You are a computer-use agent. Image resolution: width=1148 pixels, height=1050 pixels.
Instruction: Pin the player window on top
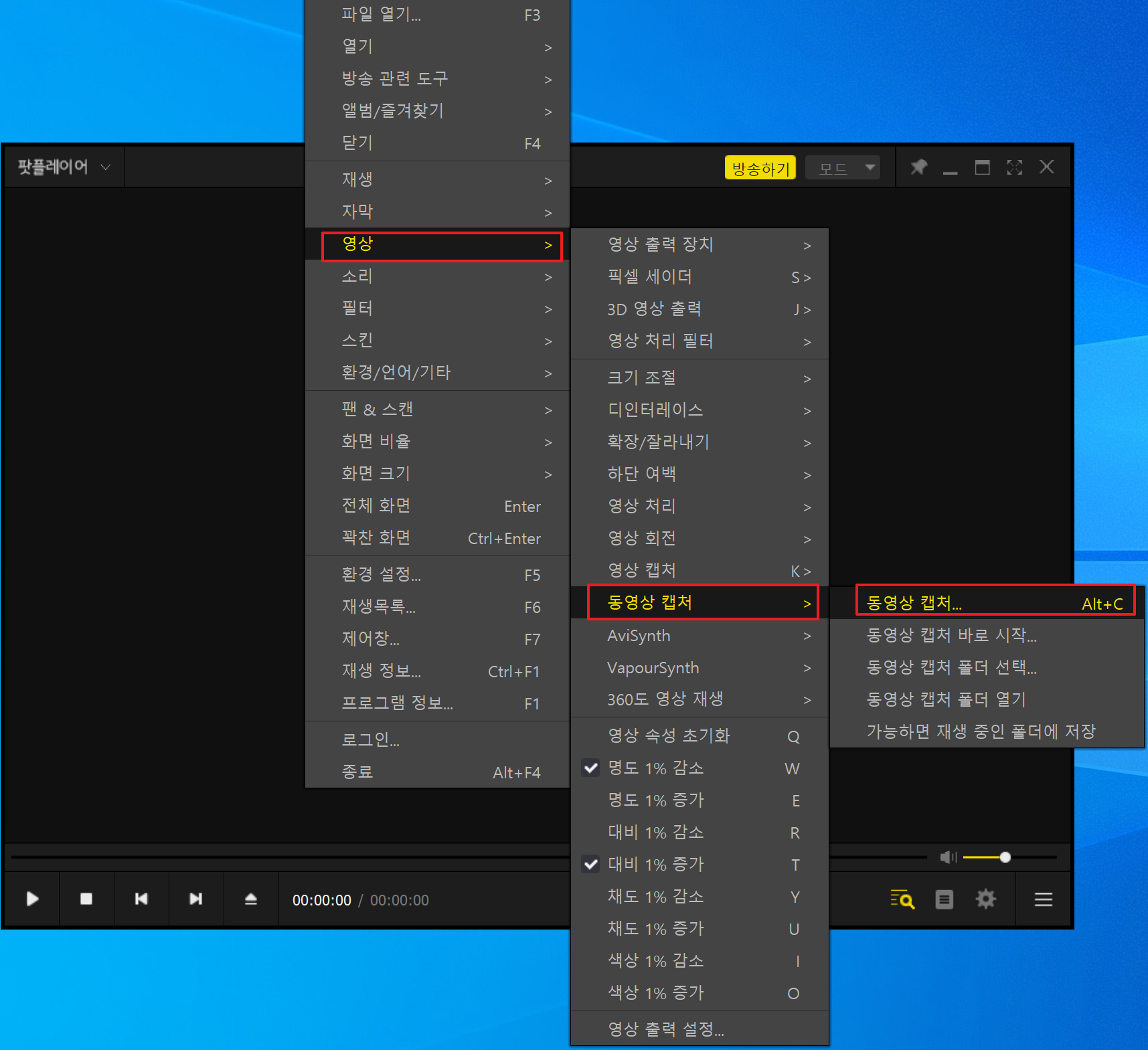coord(919,167)
